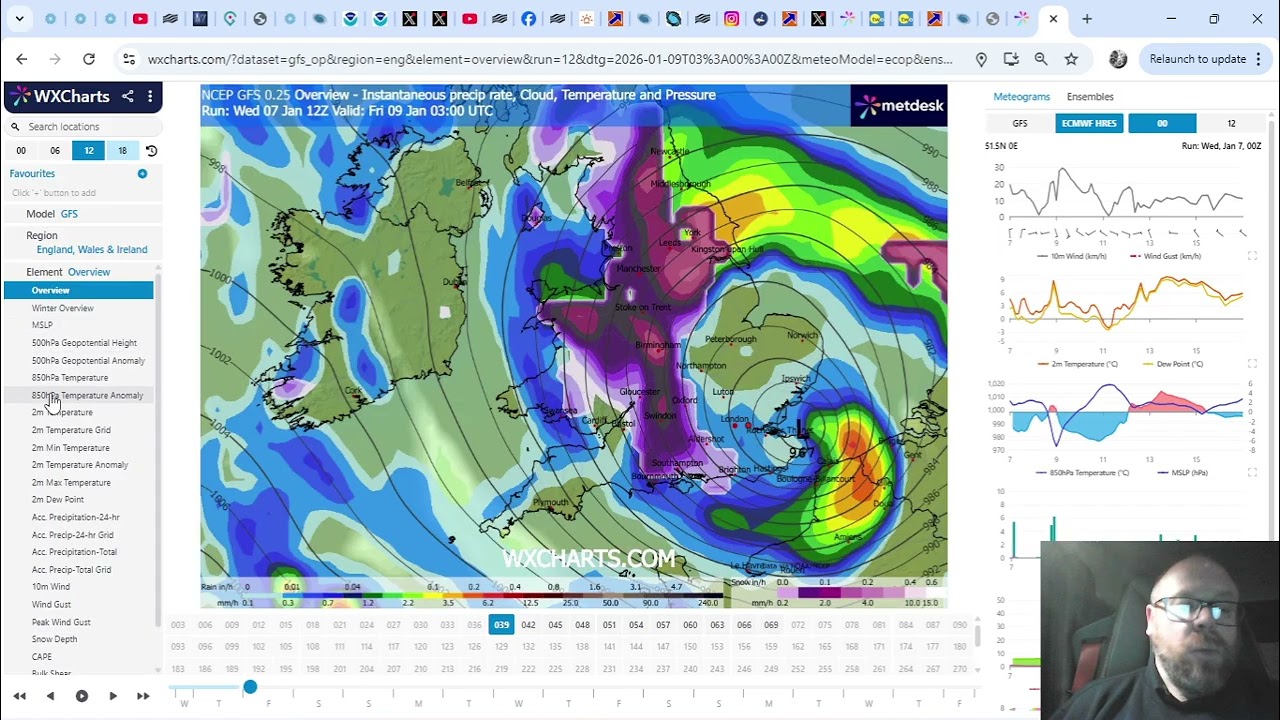Open the zoom magnifier in address bar
The height and width of the screenshot is (720, 1280).
1041,59
